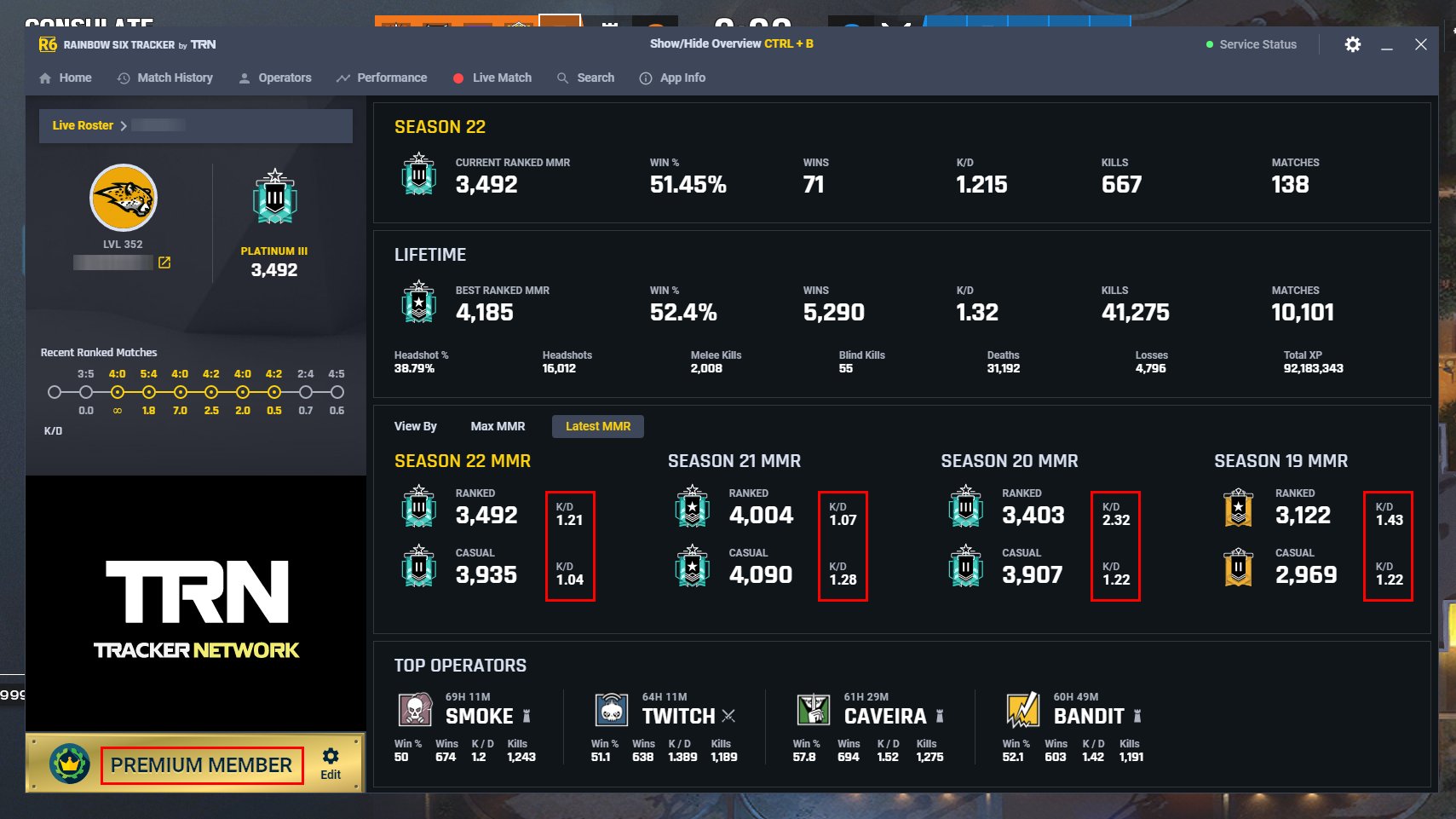Click Show/Hide Overview CTRL+B text

(732, 43)
